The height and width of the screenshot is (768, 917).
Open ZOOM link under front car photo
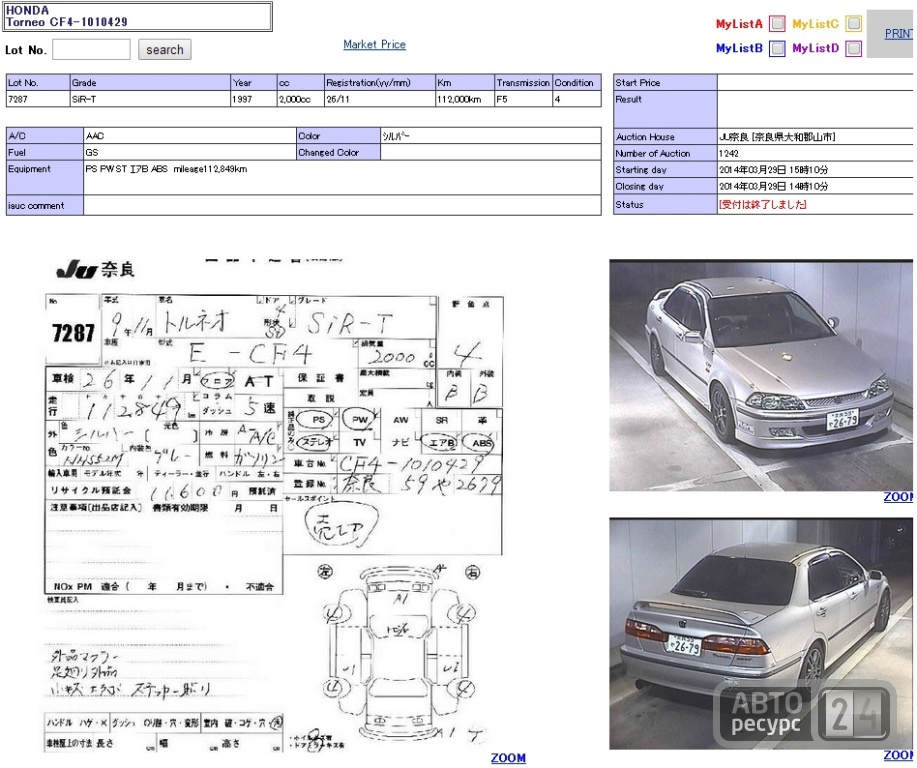point(898,497)
